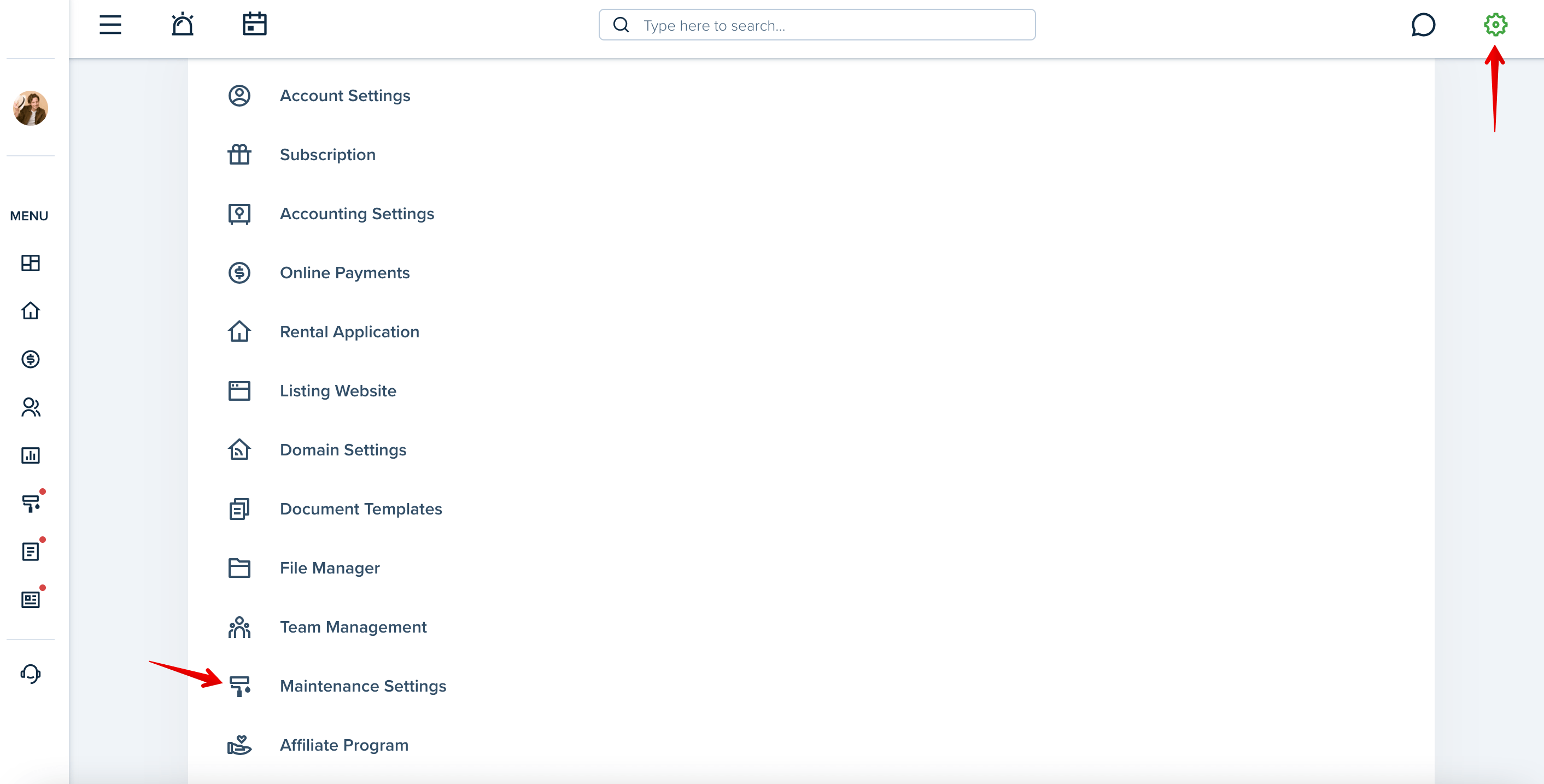Image resolution: width=1544 pixels, height=784 pixels.
Task: Open the hamburger menu icon
Action: click(110, 25)
